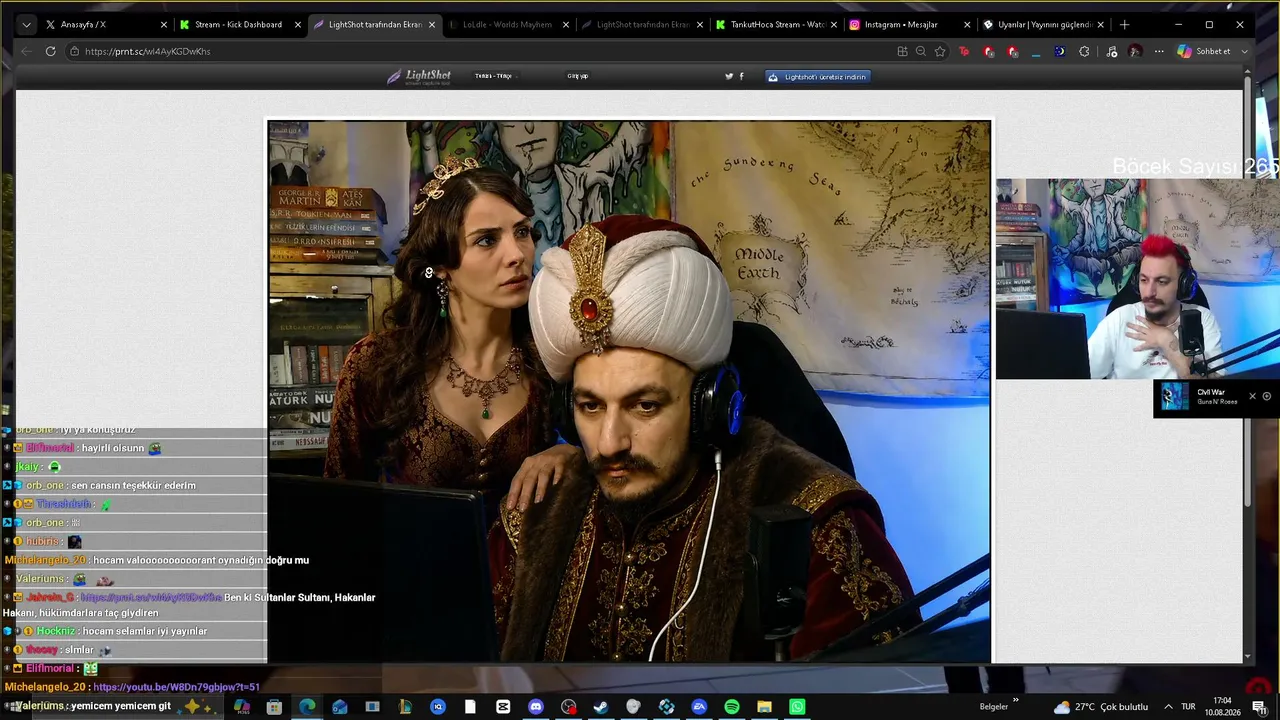
Task: Open a new browser tab
Action: point(1125,25)
